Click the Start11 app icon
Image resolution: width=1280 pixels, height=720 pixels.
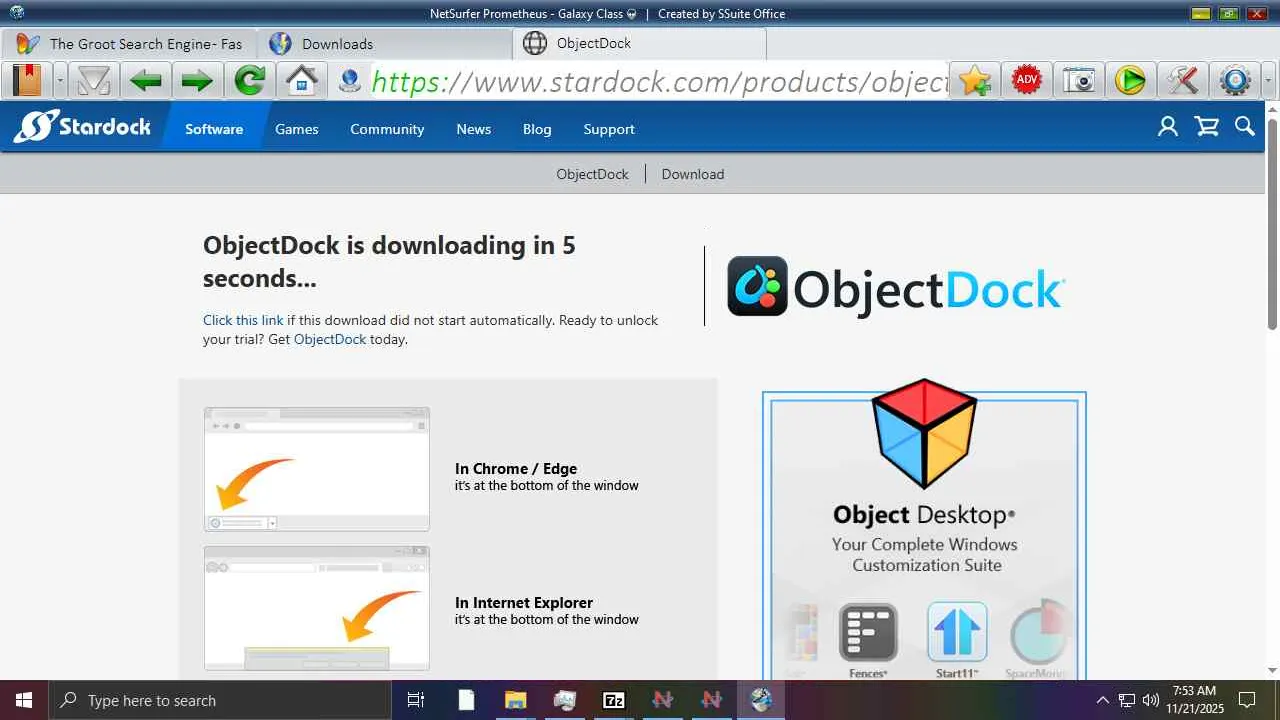(x=957, y=633)
